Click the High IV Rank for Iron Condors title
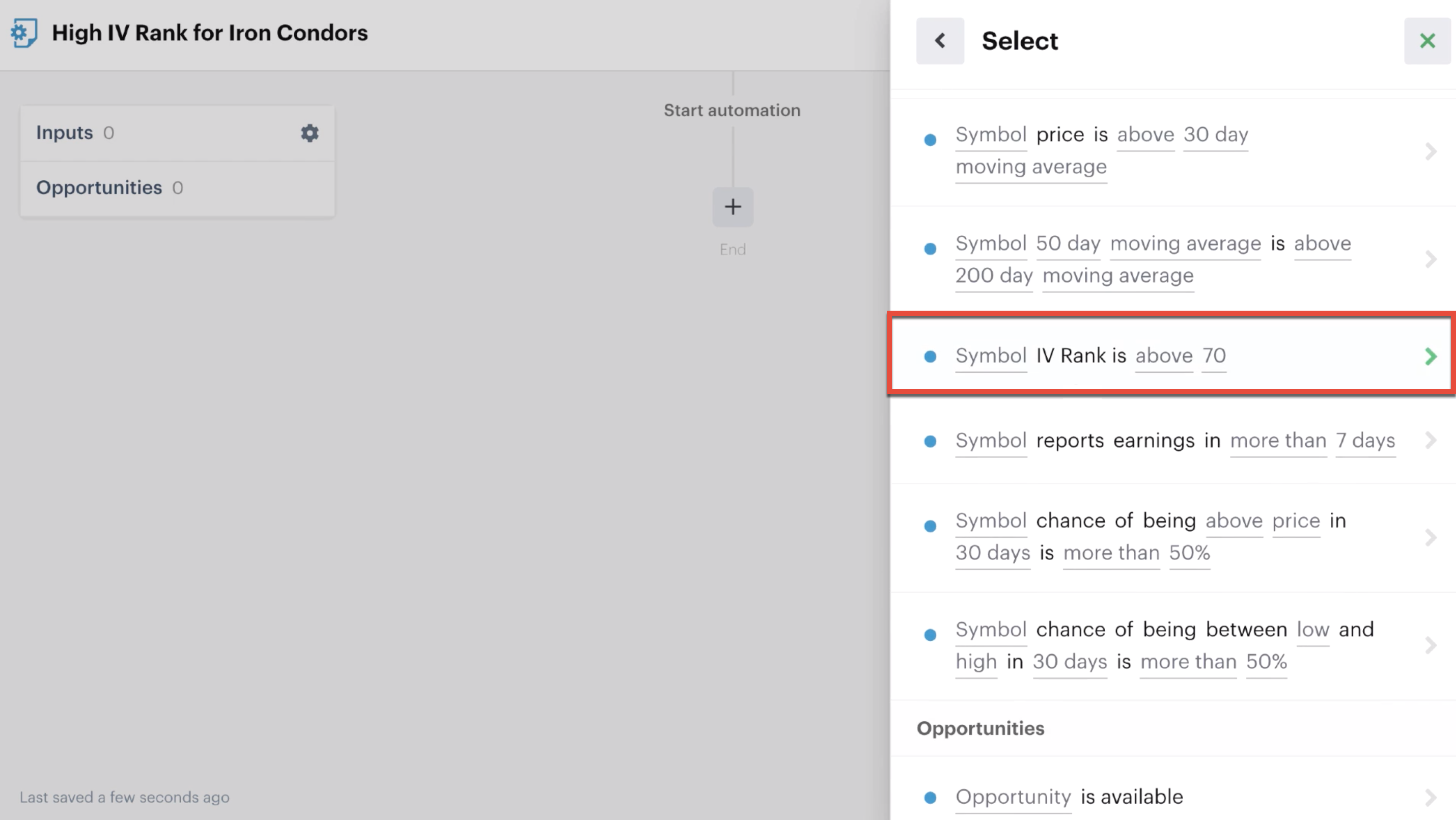 [210, 33]
